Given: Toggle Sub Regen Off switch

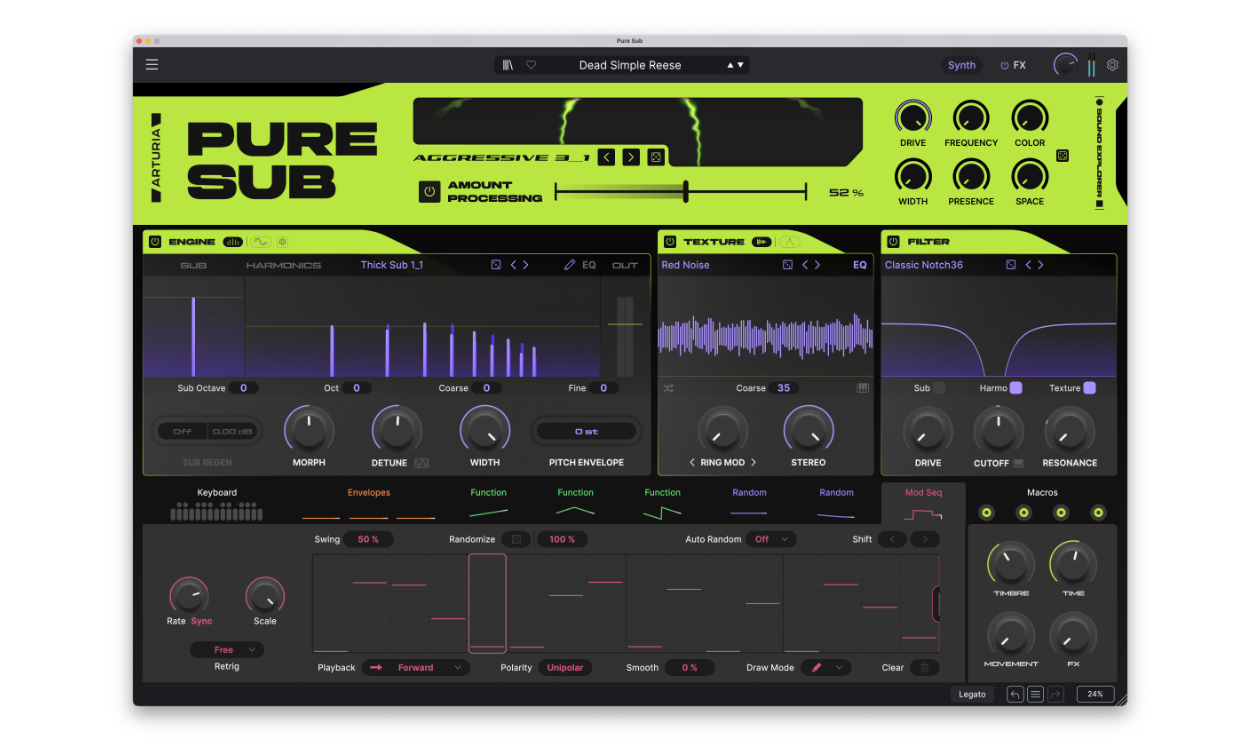Looking at the screenshot, I should [182, 431].
